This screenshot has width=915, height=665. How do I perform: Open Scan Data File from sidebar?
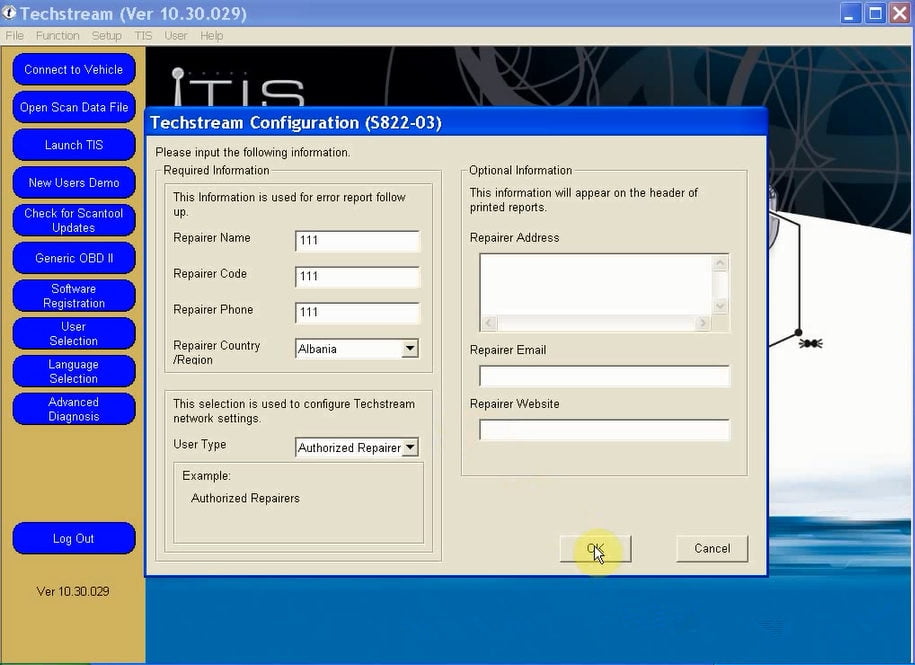tap(74, 107)
